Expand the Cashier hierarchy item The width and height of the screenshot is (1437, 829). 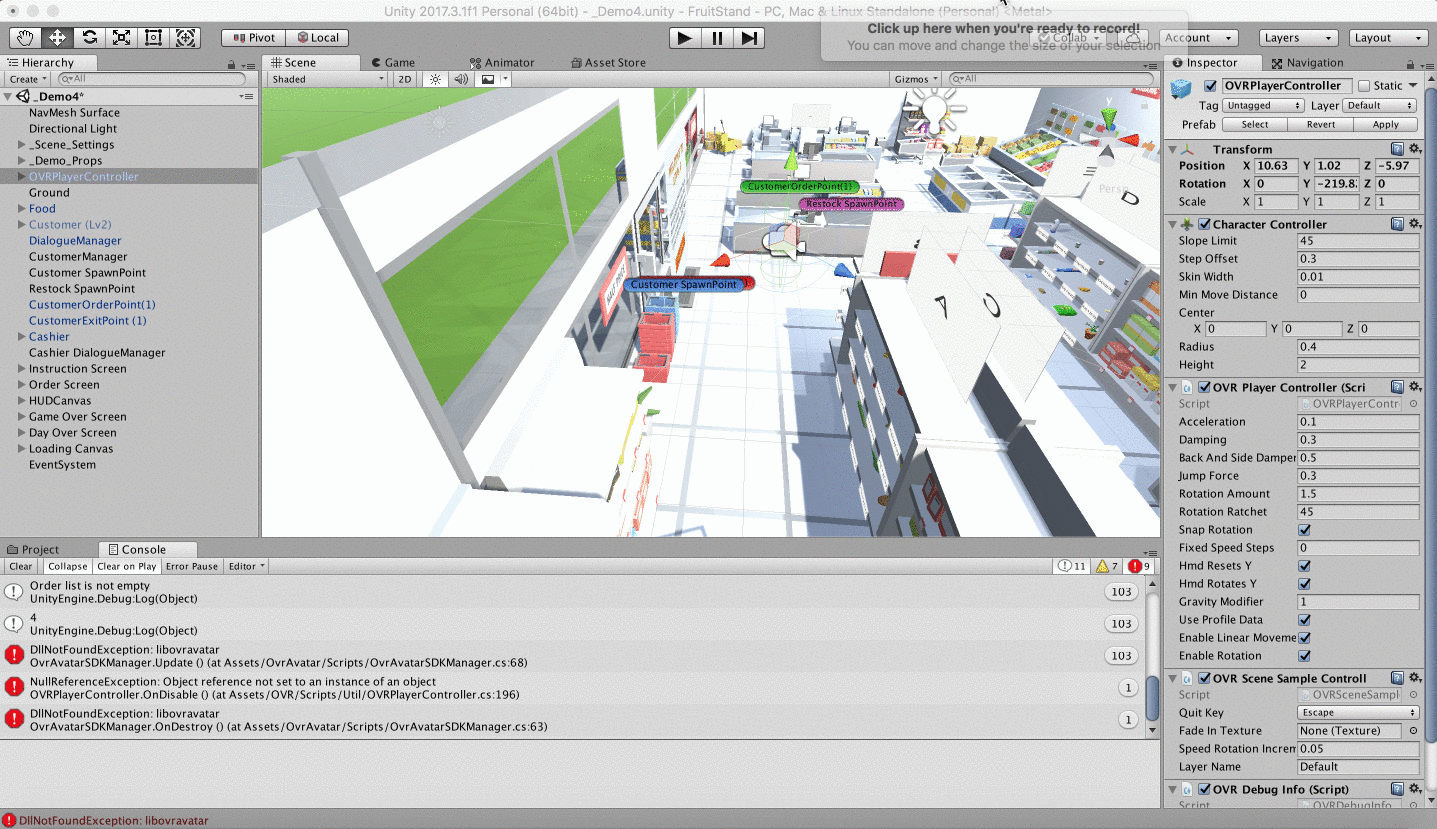pyautogui.click(x=22, y=337)
